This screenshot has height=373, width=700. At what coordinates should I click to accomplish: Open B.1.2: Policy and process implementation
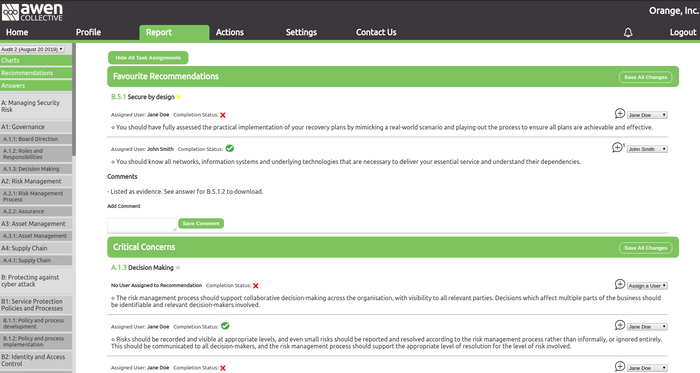coord(37,341)
